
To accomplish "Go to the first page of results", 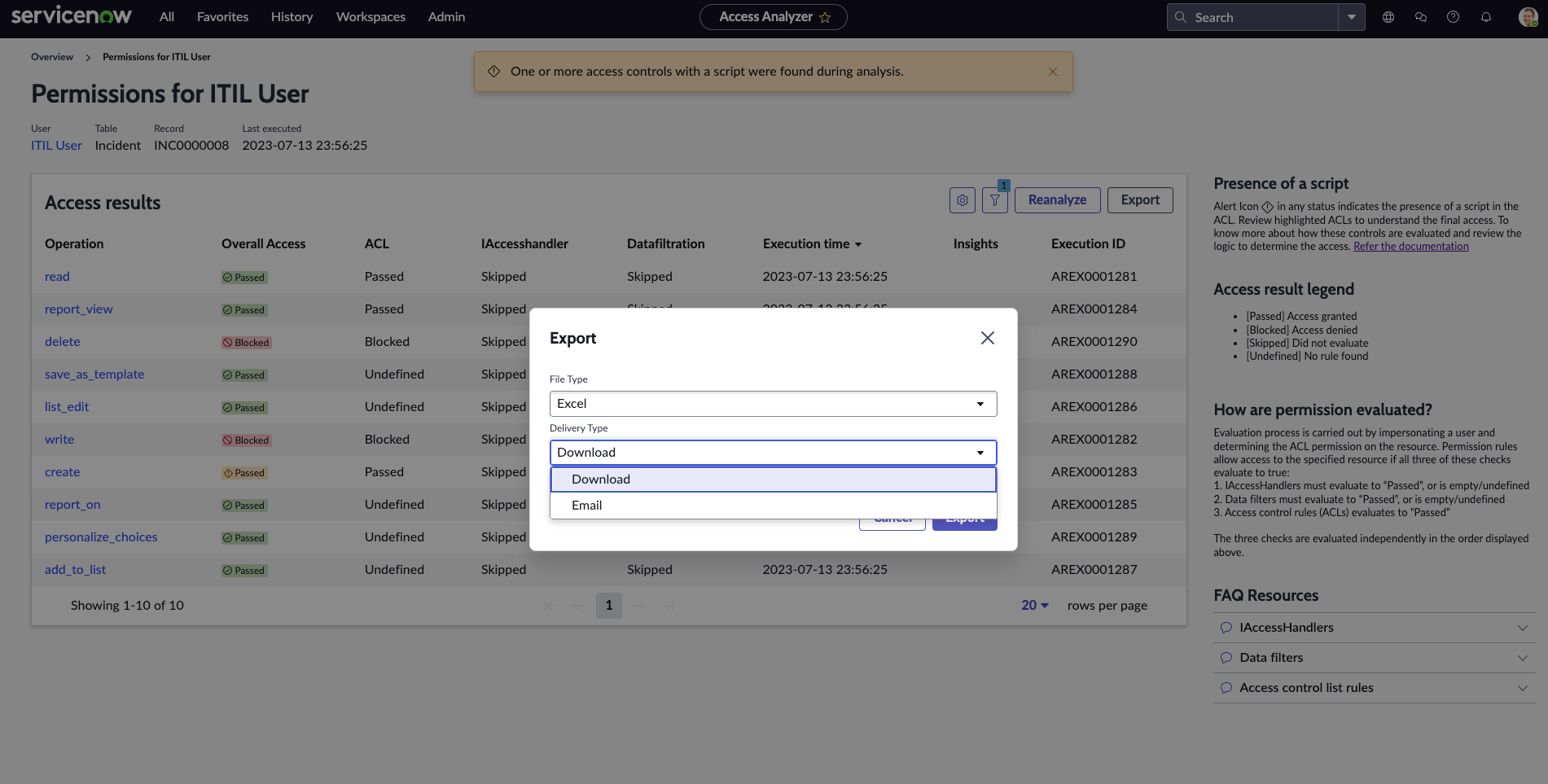I will (x=550, y=606).
